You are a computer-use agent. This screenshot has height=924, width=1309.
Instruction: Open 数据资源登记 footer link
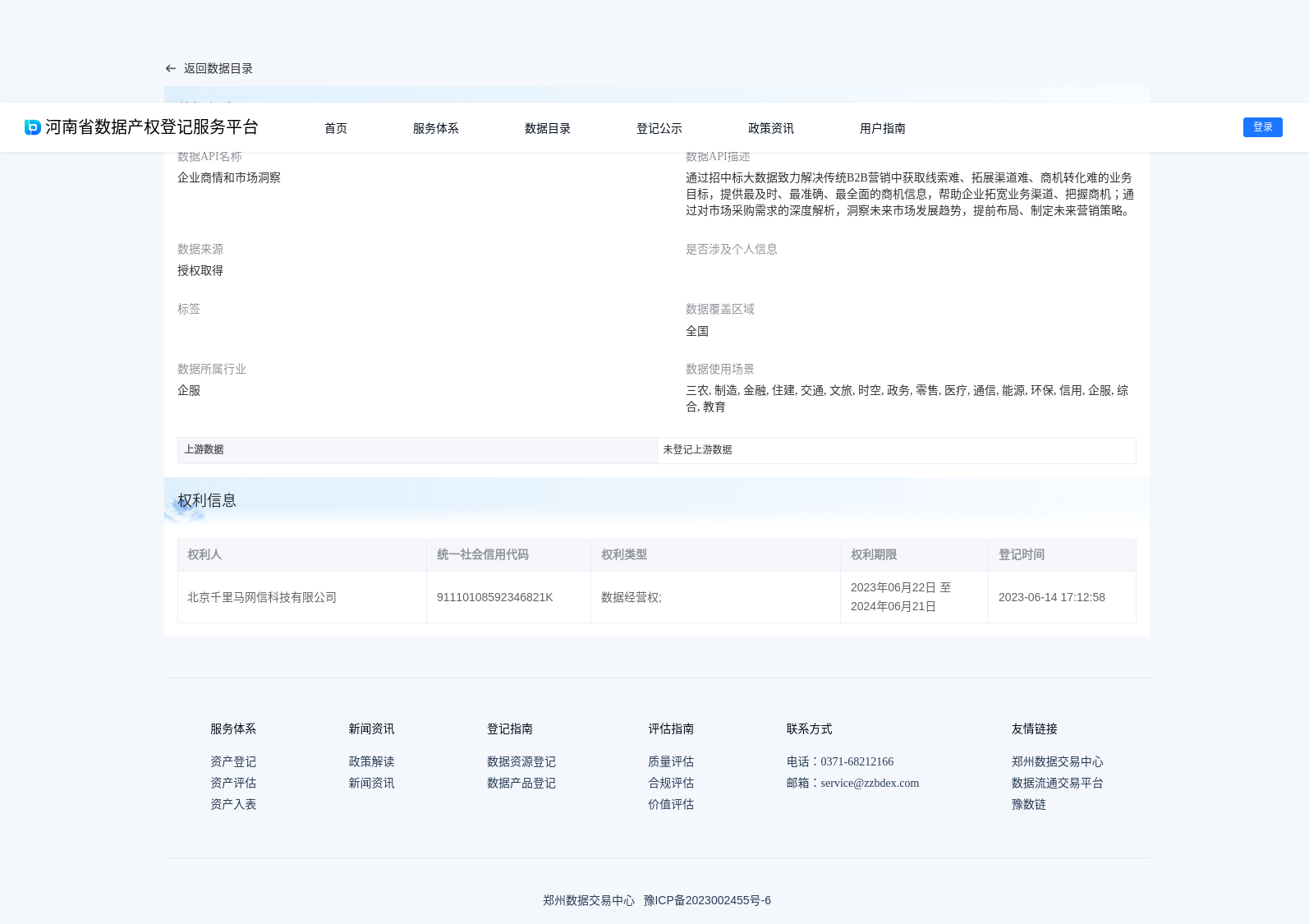[x=521, y=762]
